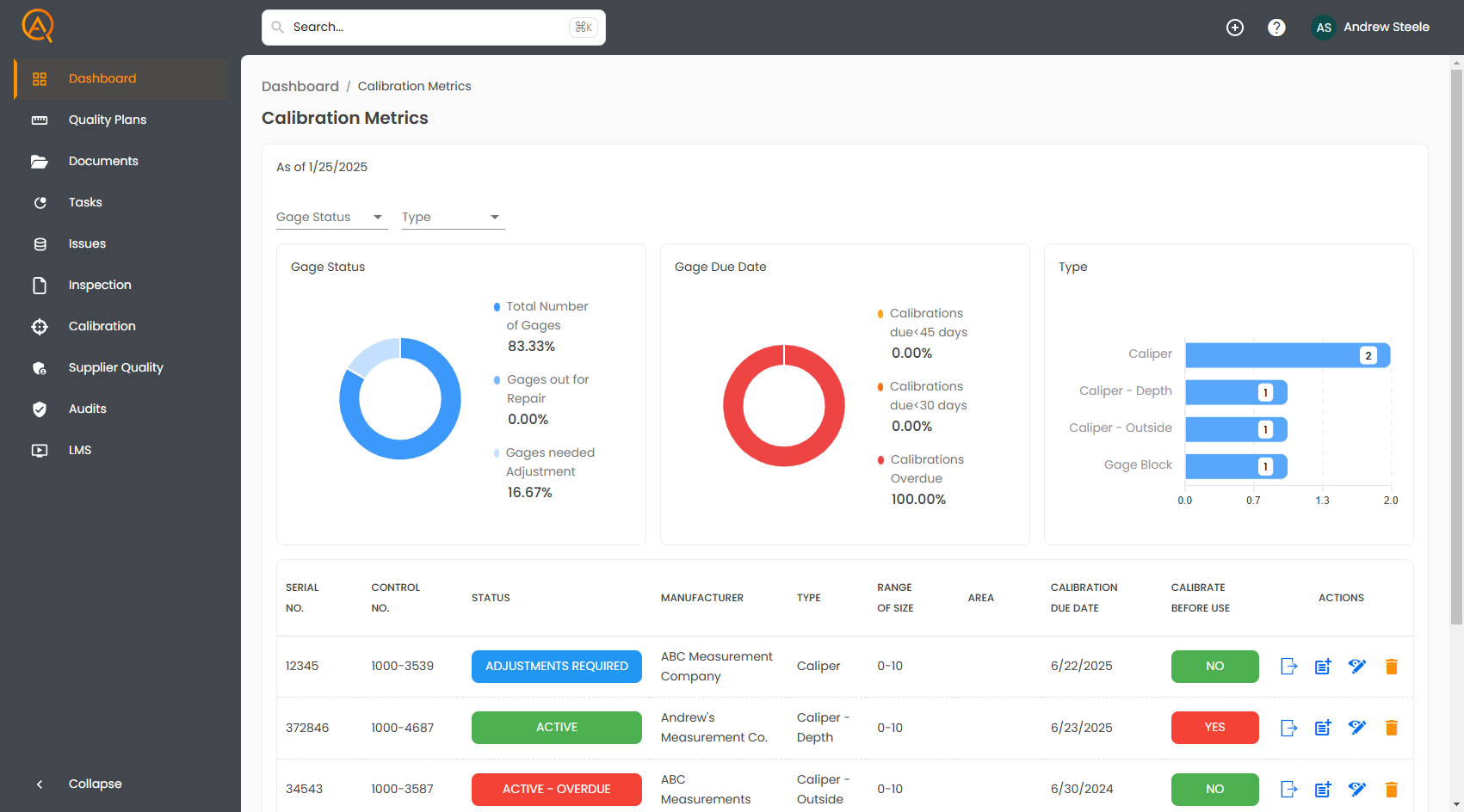
Task: Click the plus icon to add new item
Action: point(1235,27)
